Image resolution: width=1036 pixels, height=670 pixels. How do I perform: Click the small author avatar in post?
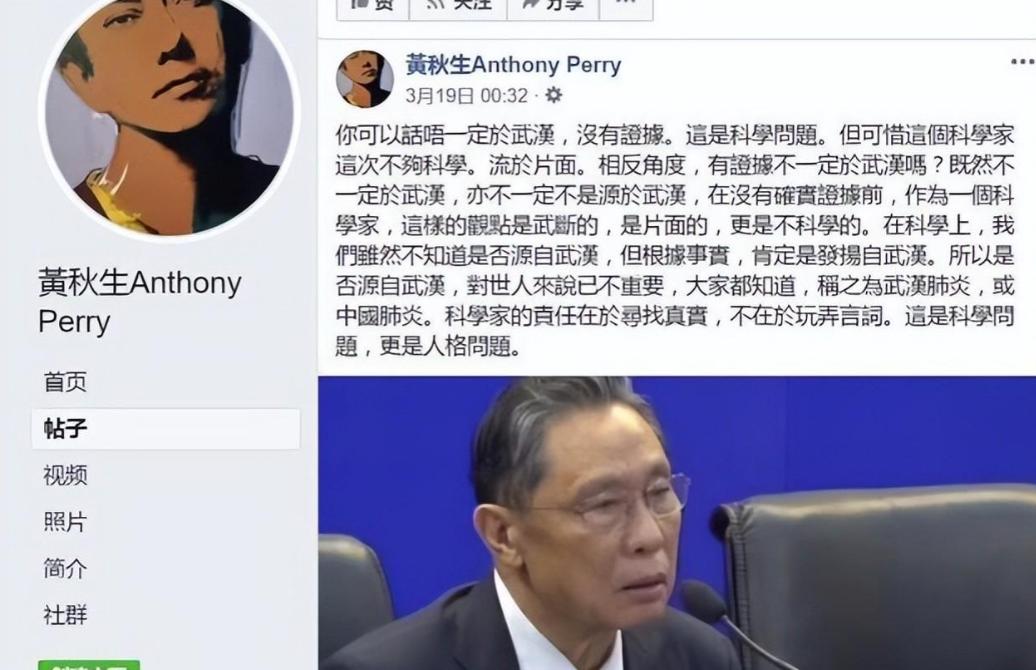pos(365,79)
